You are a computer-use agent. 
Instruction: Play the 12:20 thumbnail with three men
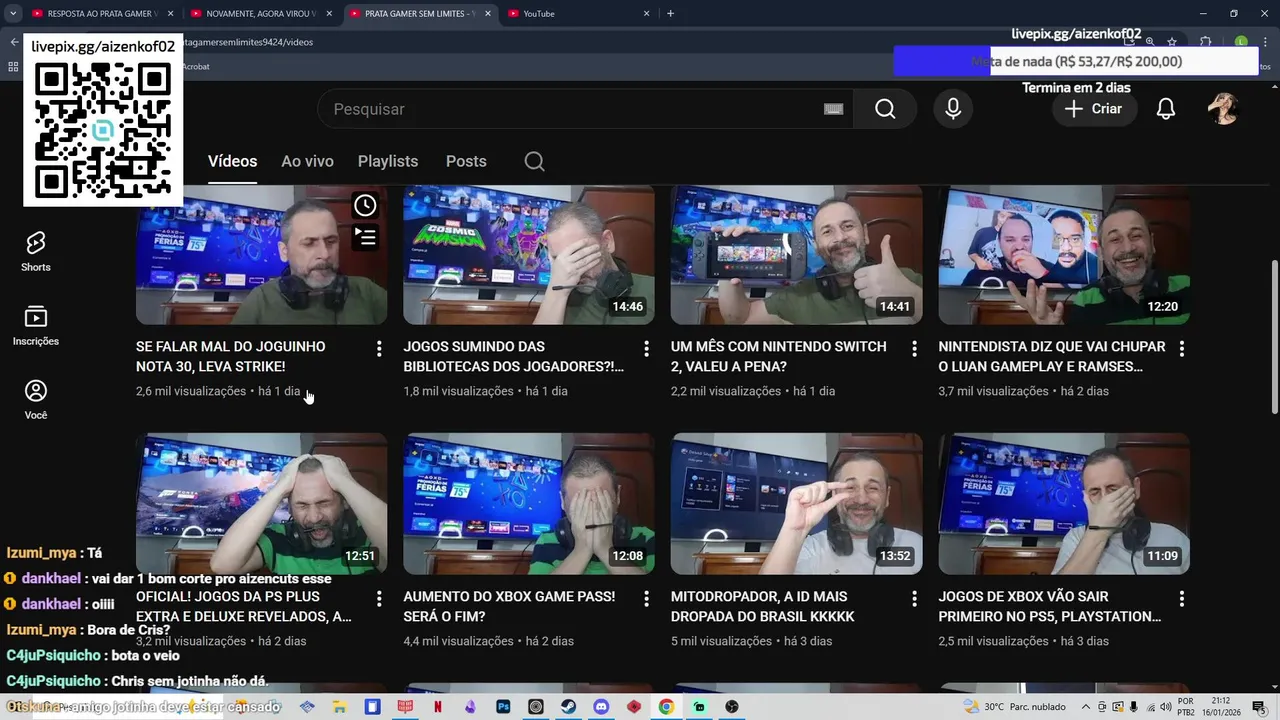(x=1064, y=255)
